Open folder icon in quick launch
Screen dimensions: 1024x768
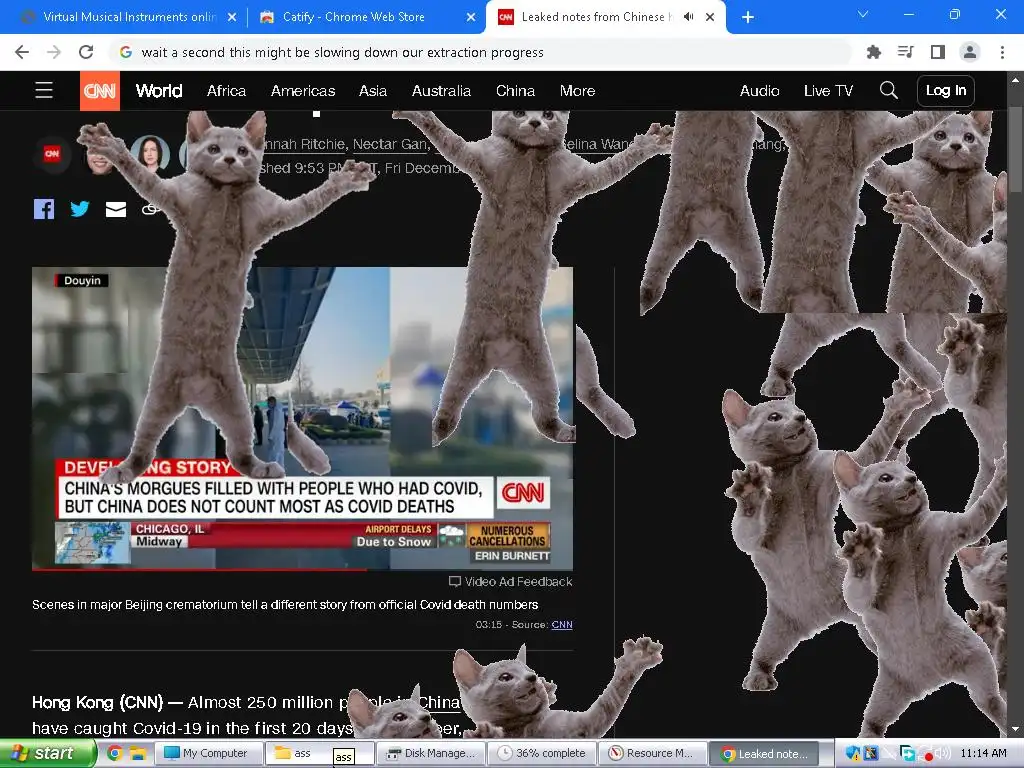137,753
